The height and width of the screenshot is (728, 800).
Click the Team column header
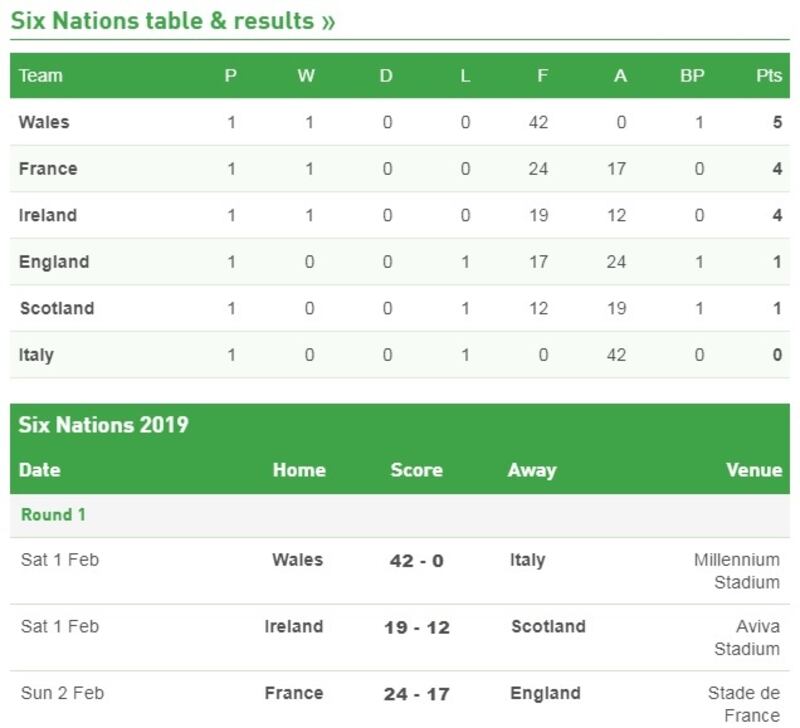pyautogui.click(x=41, y=76)
